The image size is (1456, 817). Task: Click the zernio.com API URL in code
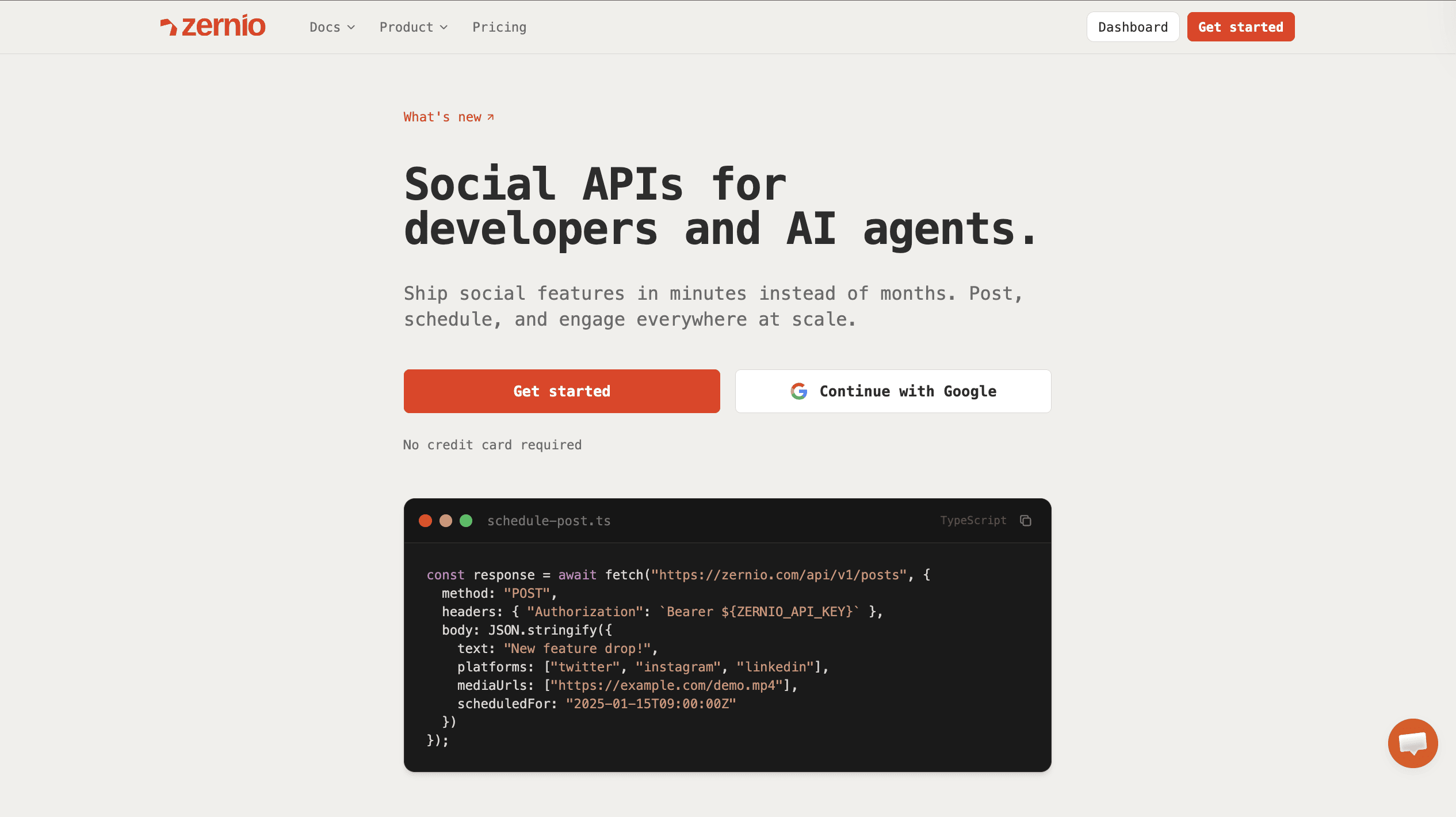pyautogui.click(x=779, y=575)
